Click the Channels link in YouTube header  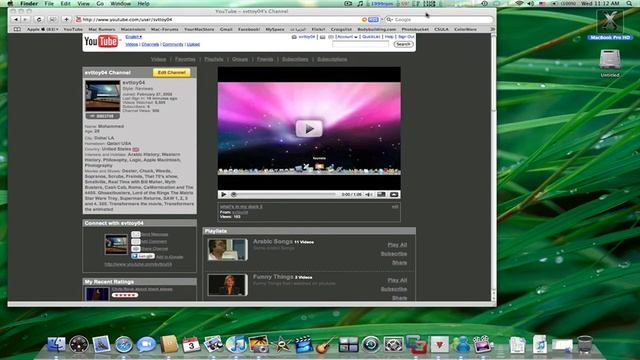150,44
